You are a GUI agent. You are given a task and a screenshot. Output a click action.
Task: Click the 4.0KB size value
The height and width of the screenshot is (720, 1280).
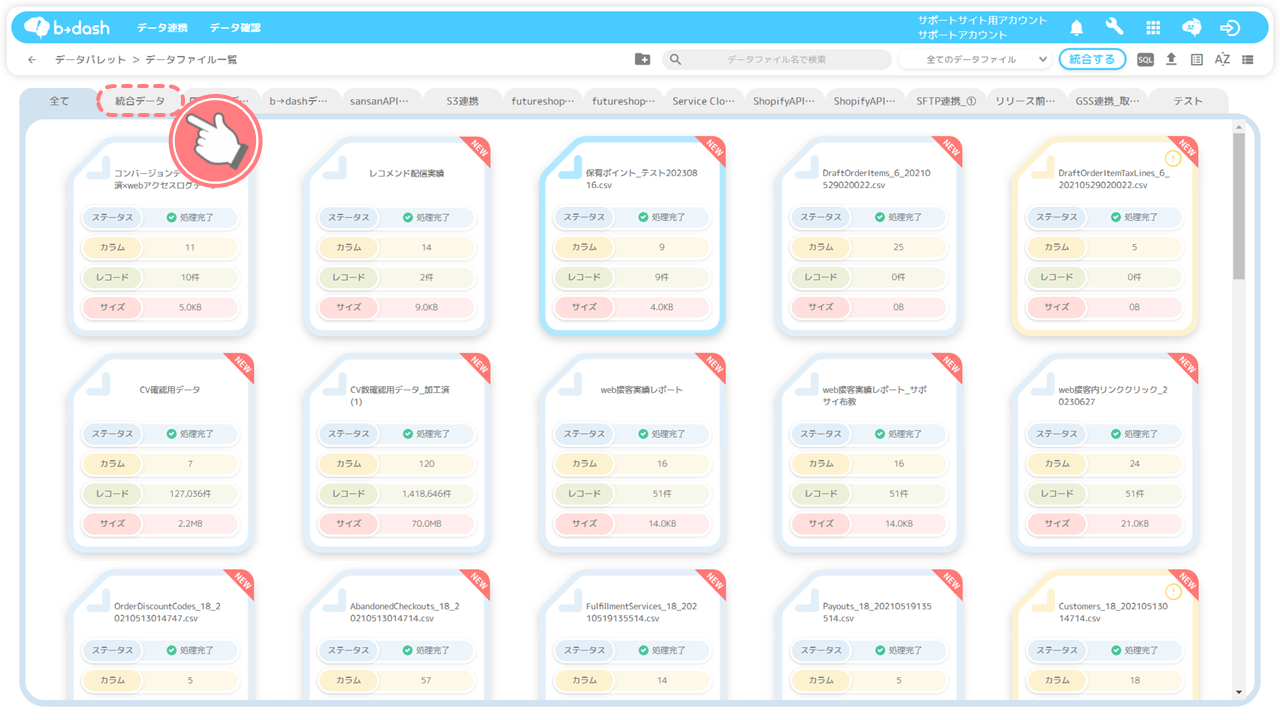click(662, 307)
